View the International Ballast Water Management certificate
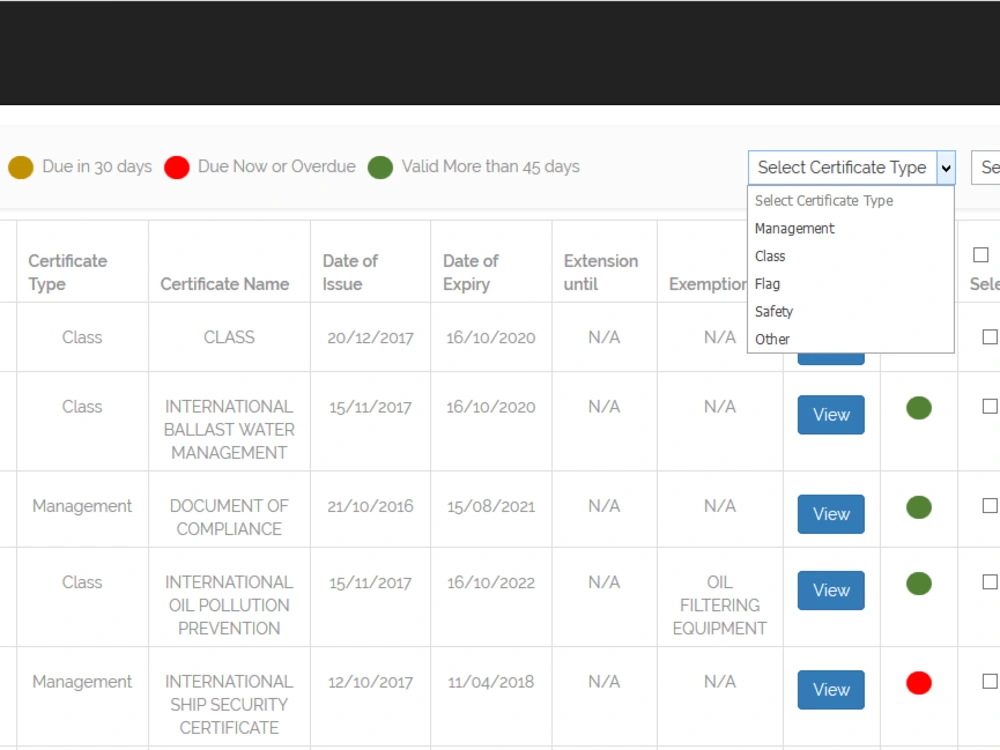Screen dimensions: 1000x750 [x=831, y=415]
